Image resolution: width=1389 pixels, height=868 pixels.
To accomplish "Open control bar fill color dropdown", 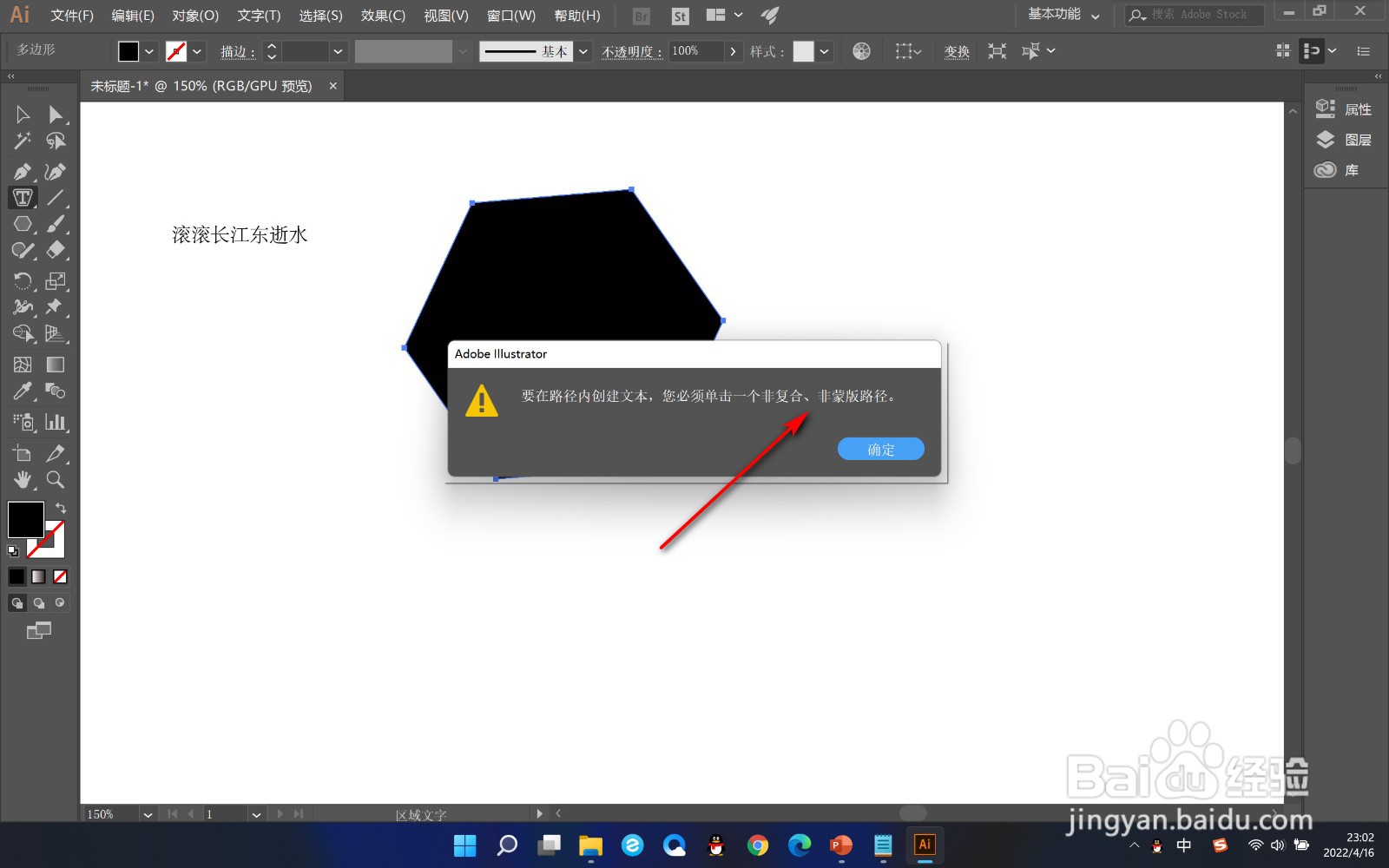I will click(x=149, y=51).
